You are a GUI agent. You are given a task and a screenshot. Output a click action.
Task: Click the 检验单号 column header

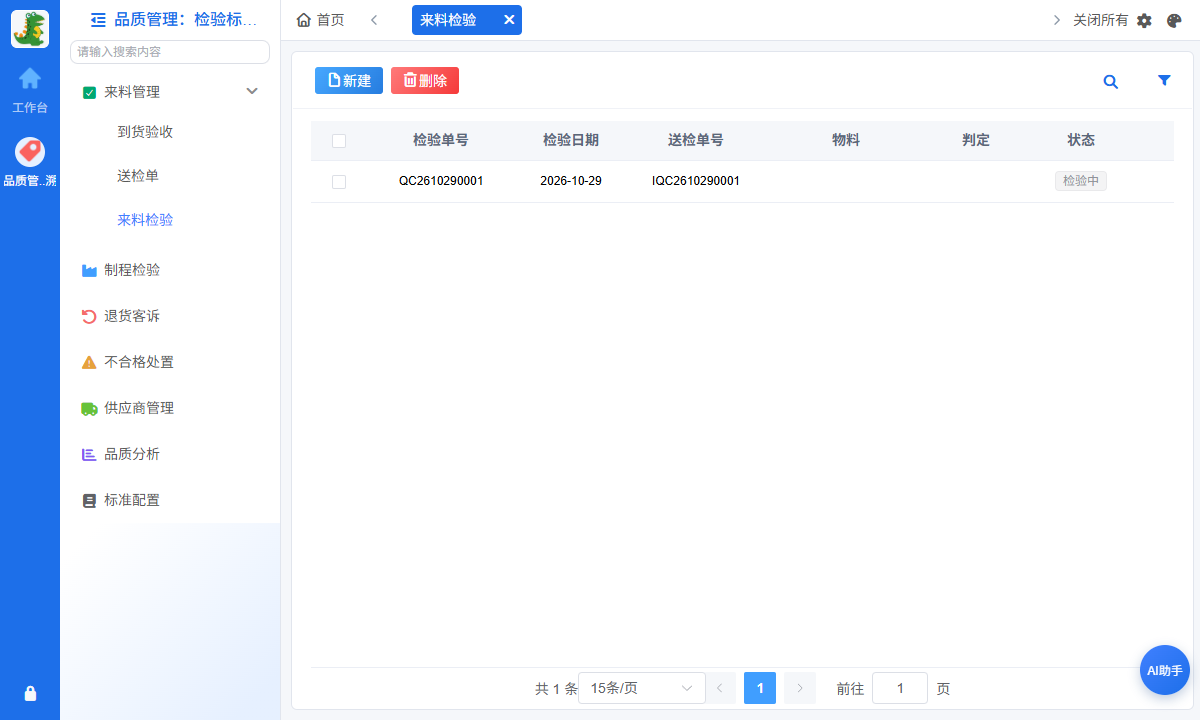click(x=441, y=141)
